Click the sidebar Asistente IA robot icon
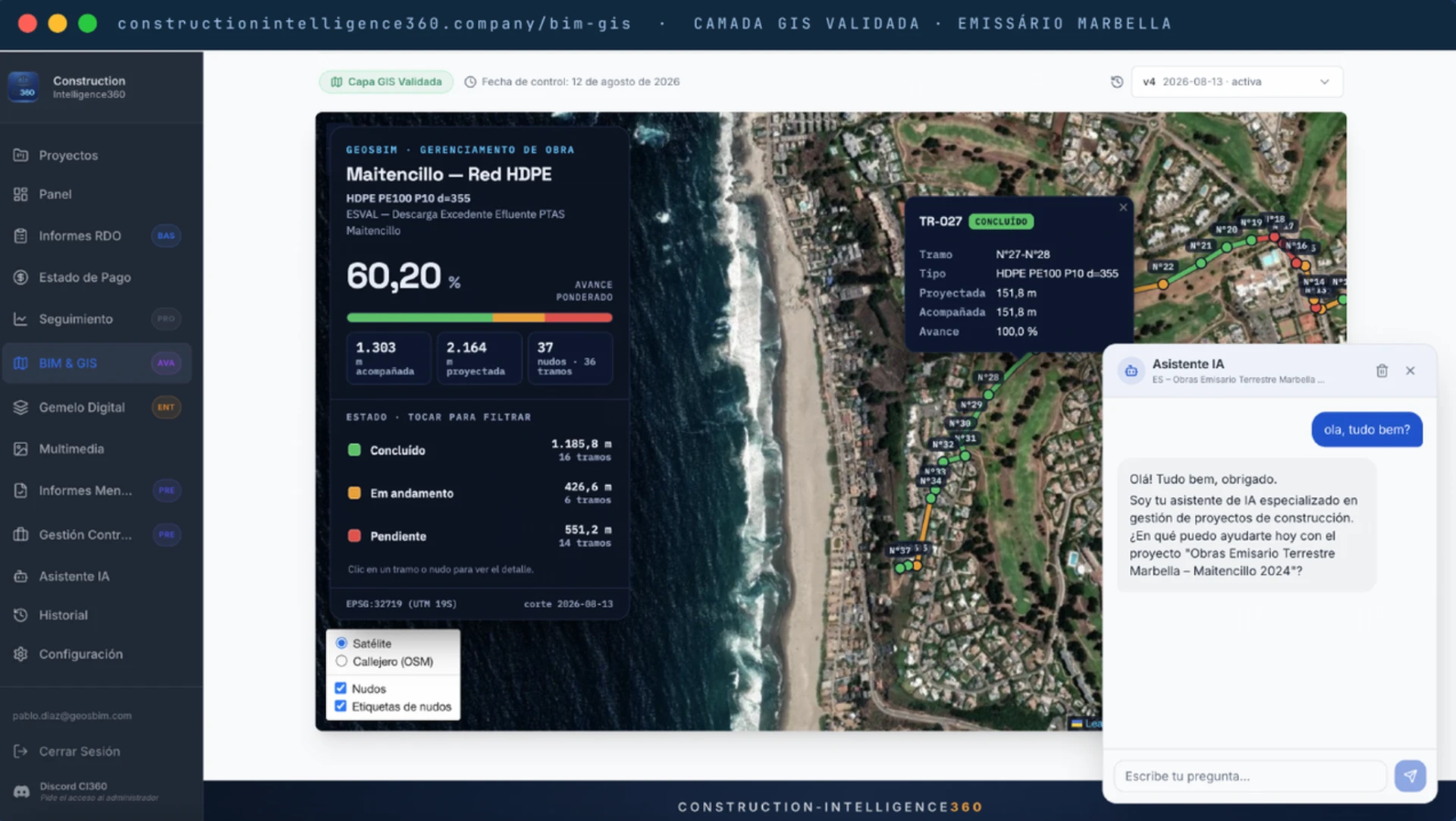1456x821 pixels. click(x=20, y=577)
